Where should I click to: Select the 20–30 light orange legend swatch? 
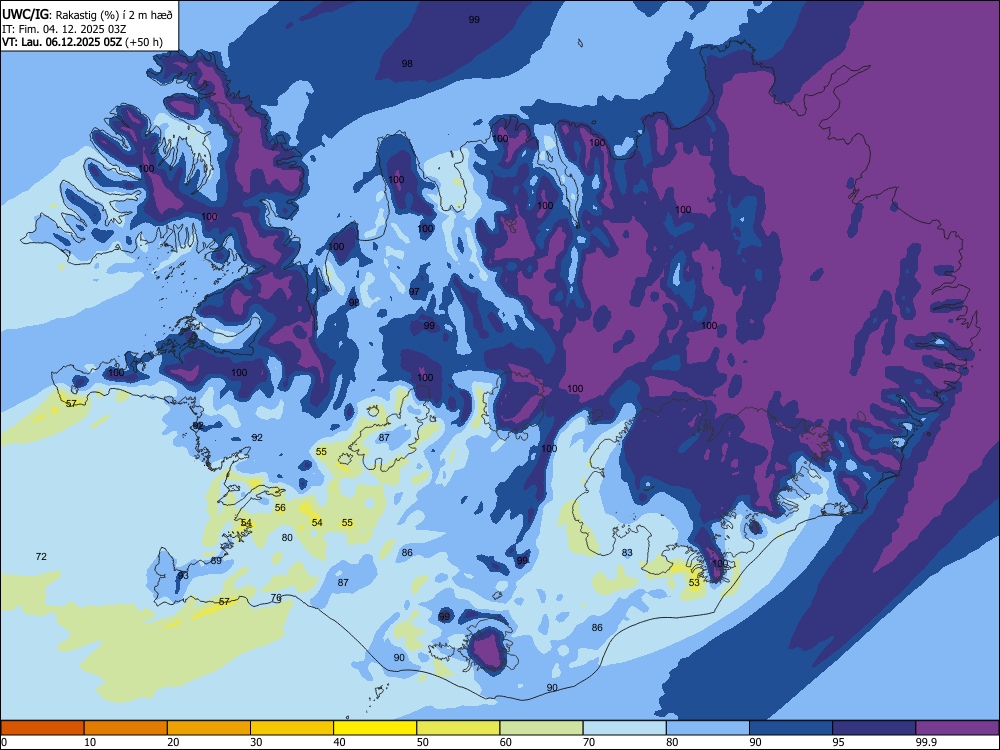tap(209, 728)
